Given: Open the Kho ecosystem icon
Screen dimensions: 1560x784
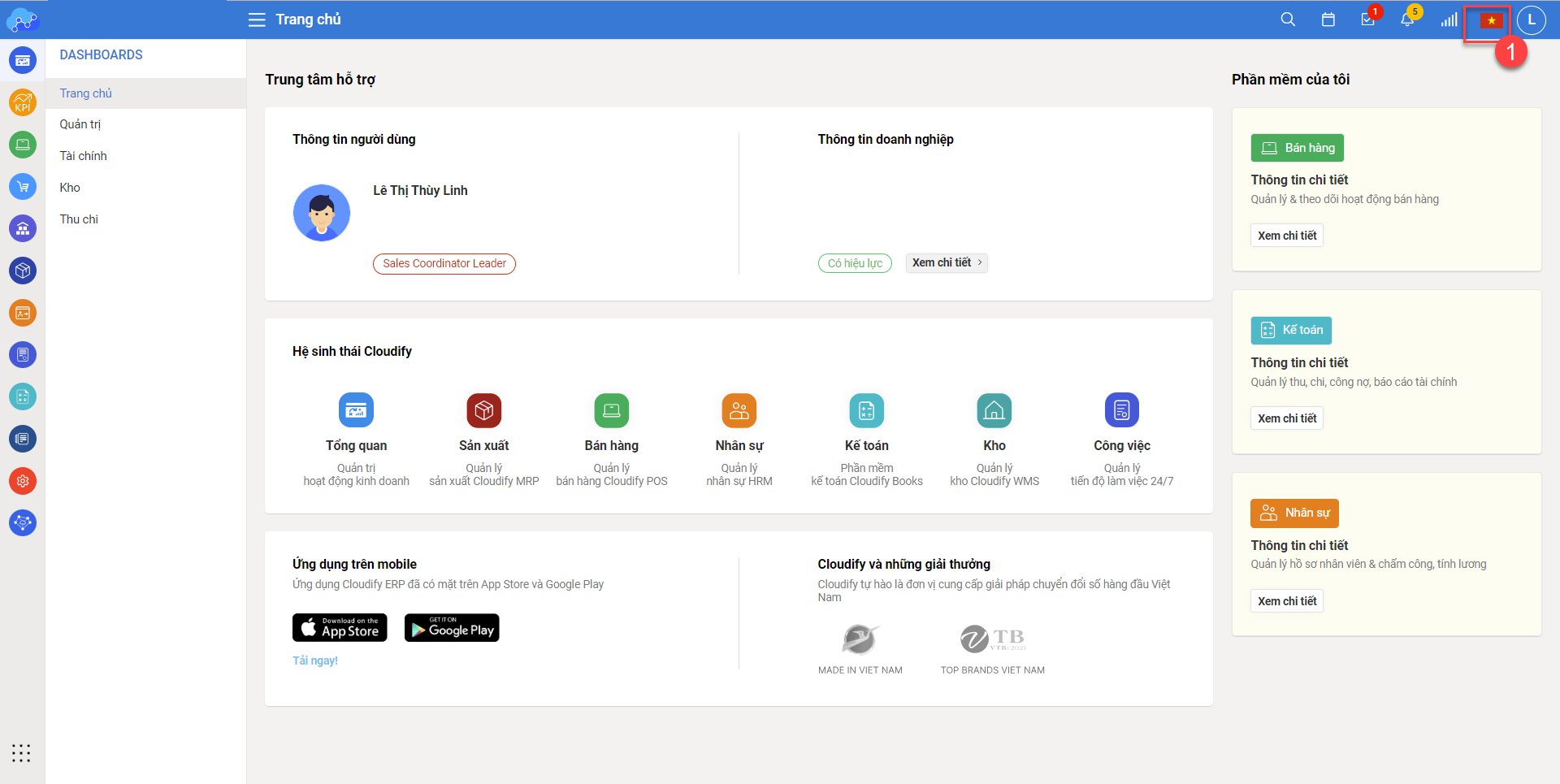Looking at the screenshot, I should pos(994,410).
